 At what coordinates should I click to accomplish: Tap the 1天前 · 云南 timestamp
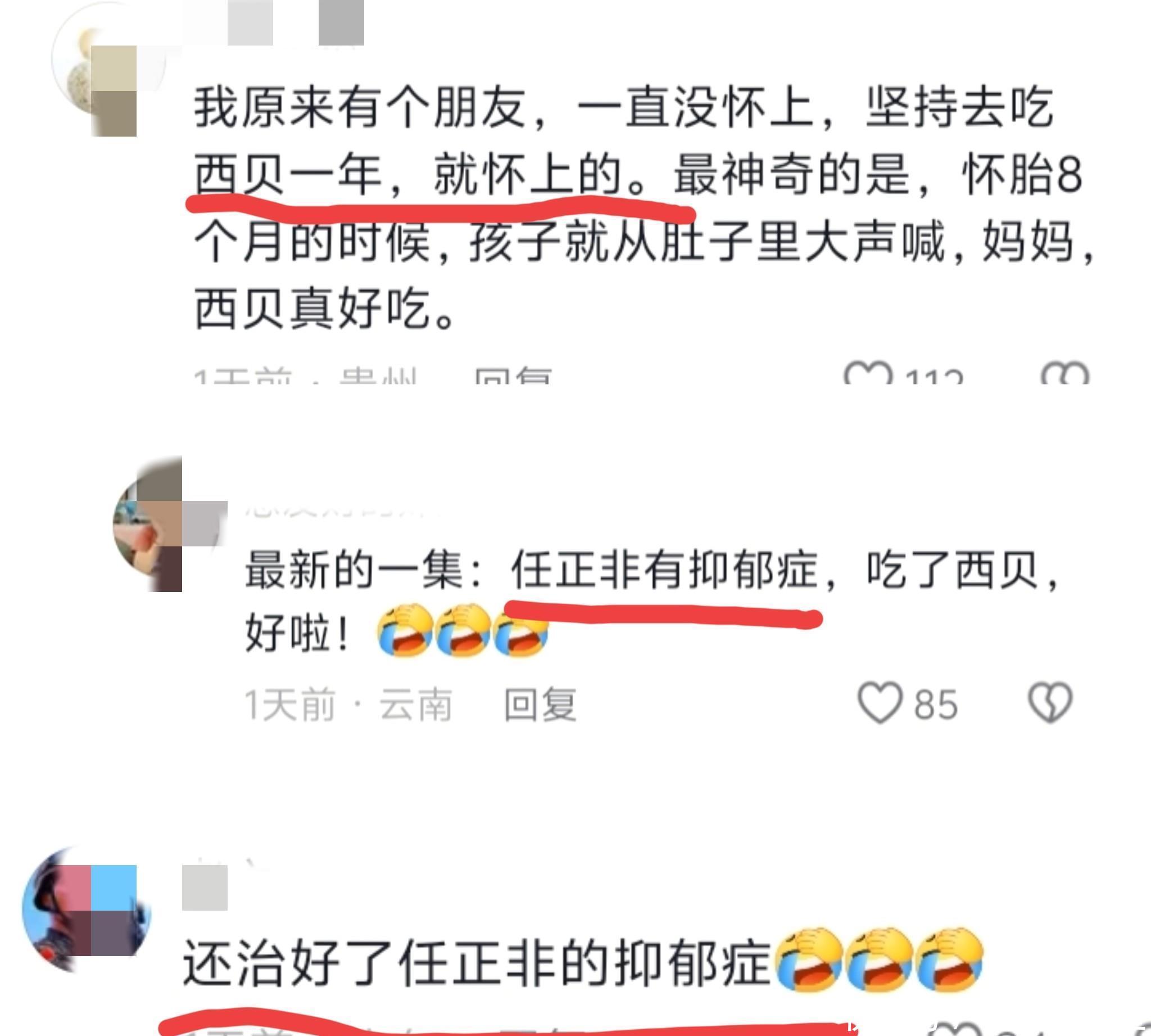pyautogui.click(x=348, y=704)
